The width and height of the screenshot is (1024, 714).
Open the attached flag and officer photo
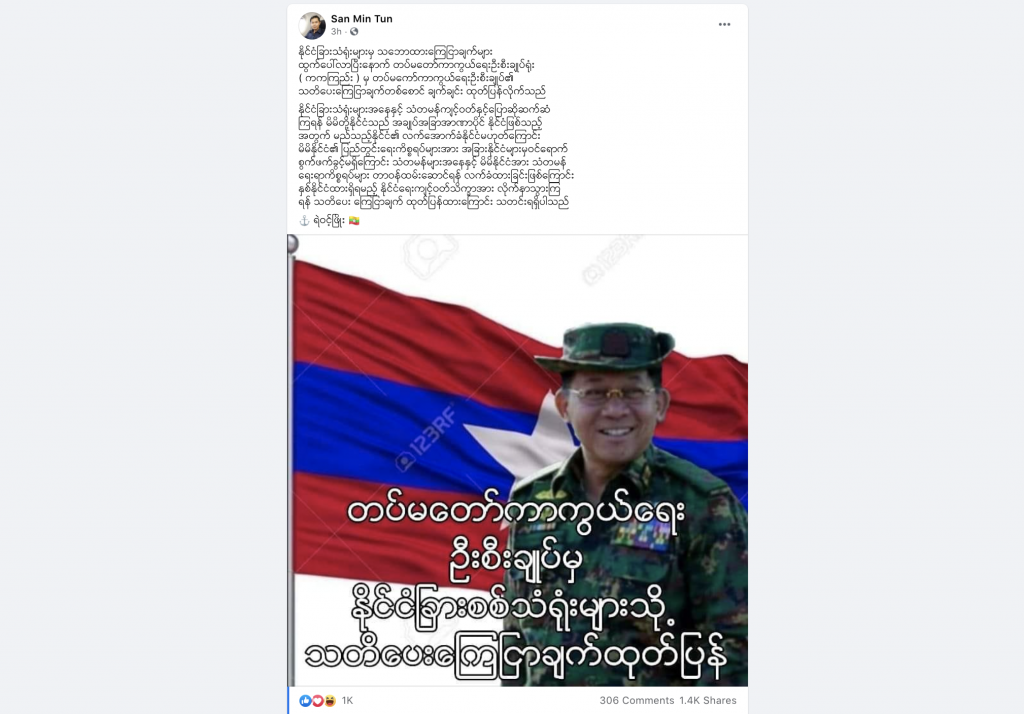point(518,461)
